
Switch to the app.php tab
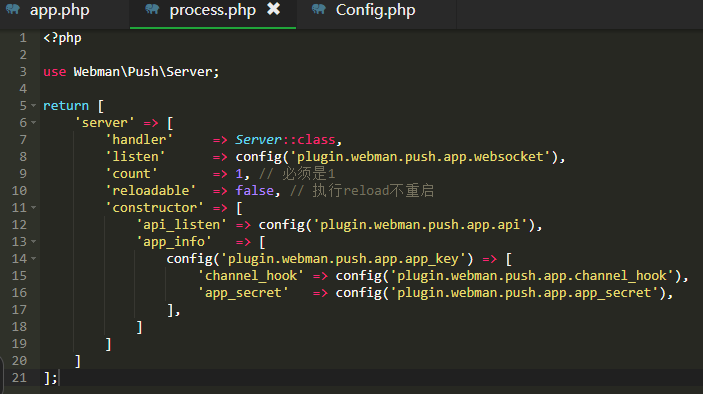[60, 10]
